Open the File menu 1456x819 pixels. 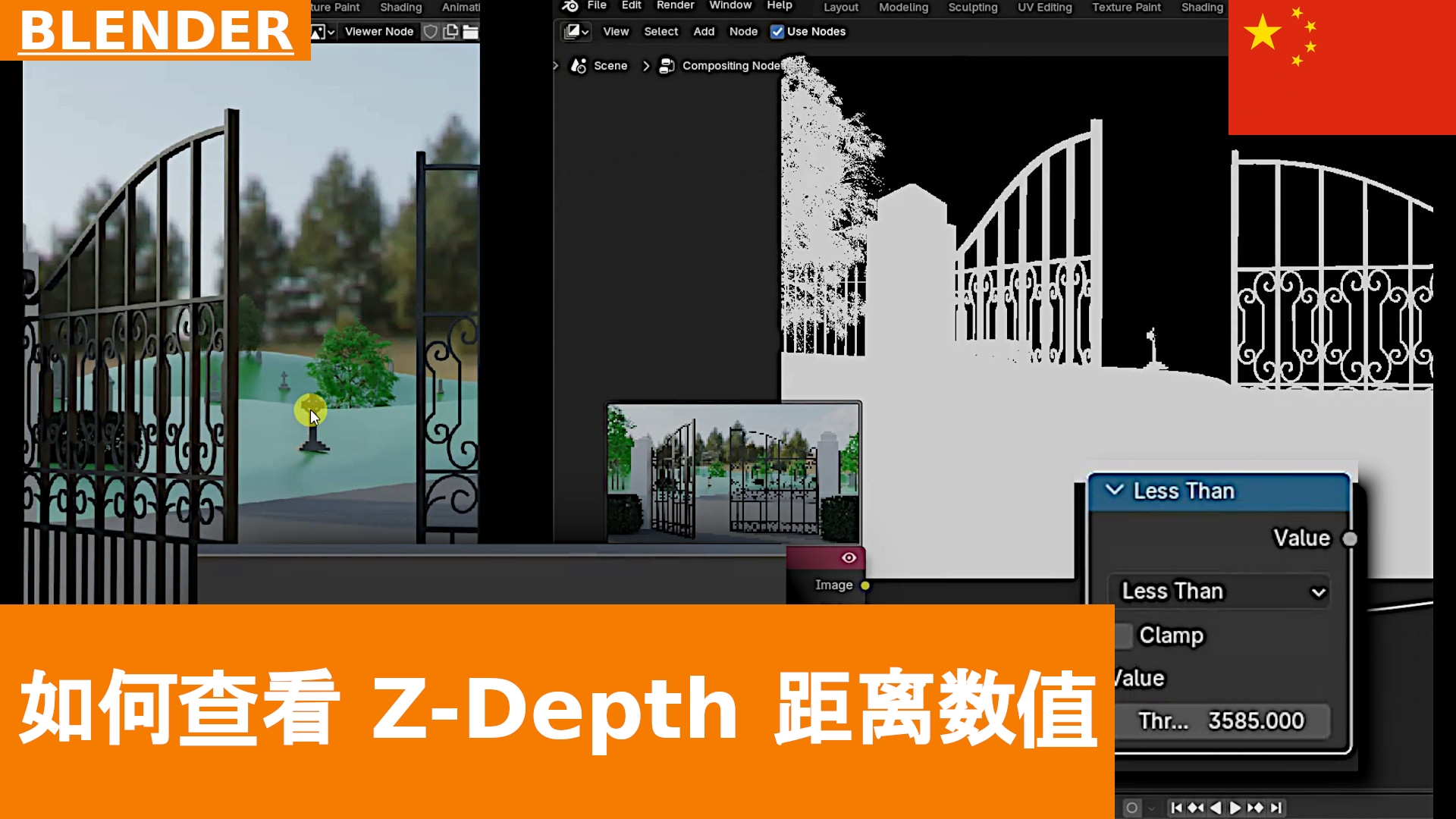(x=597, y=5)
